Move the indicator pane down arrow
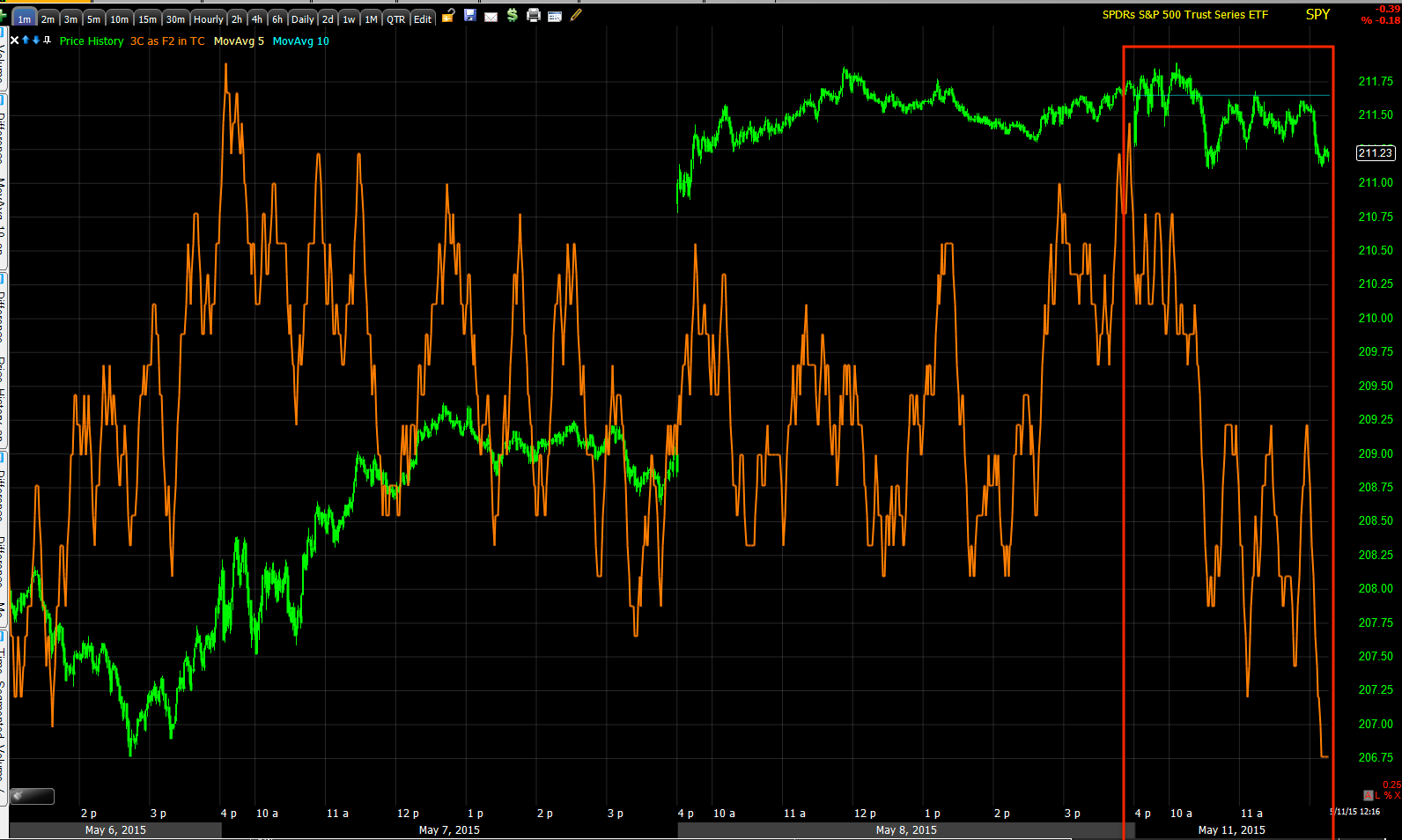The width and height of the screenshot is (1402, 840). click(36, 40)
